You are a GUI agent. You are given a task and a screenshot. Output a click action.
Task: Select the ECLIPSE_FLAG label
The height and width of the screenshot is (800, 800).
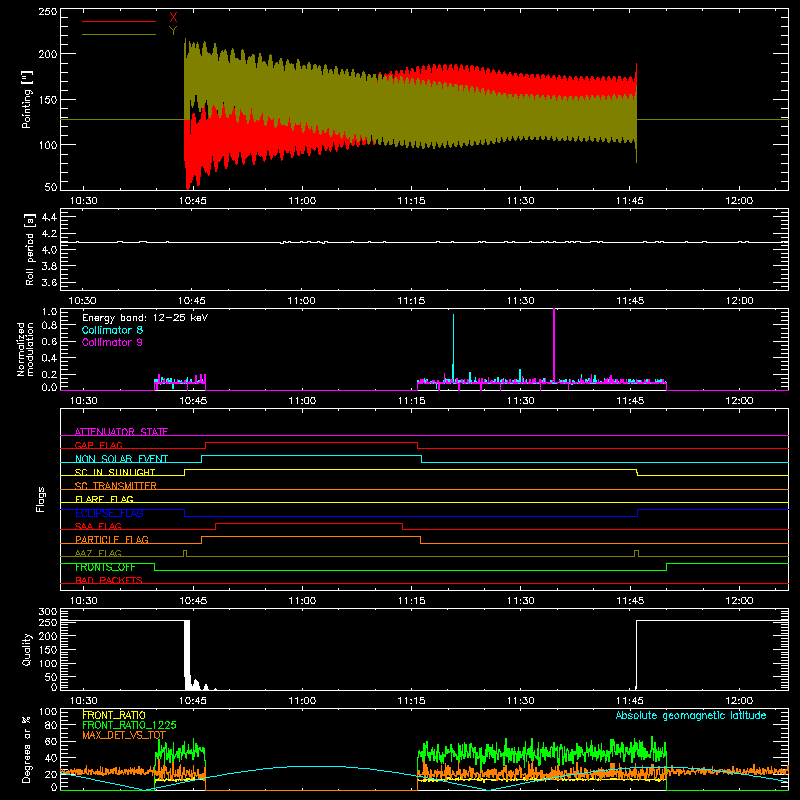point(109,513)
